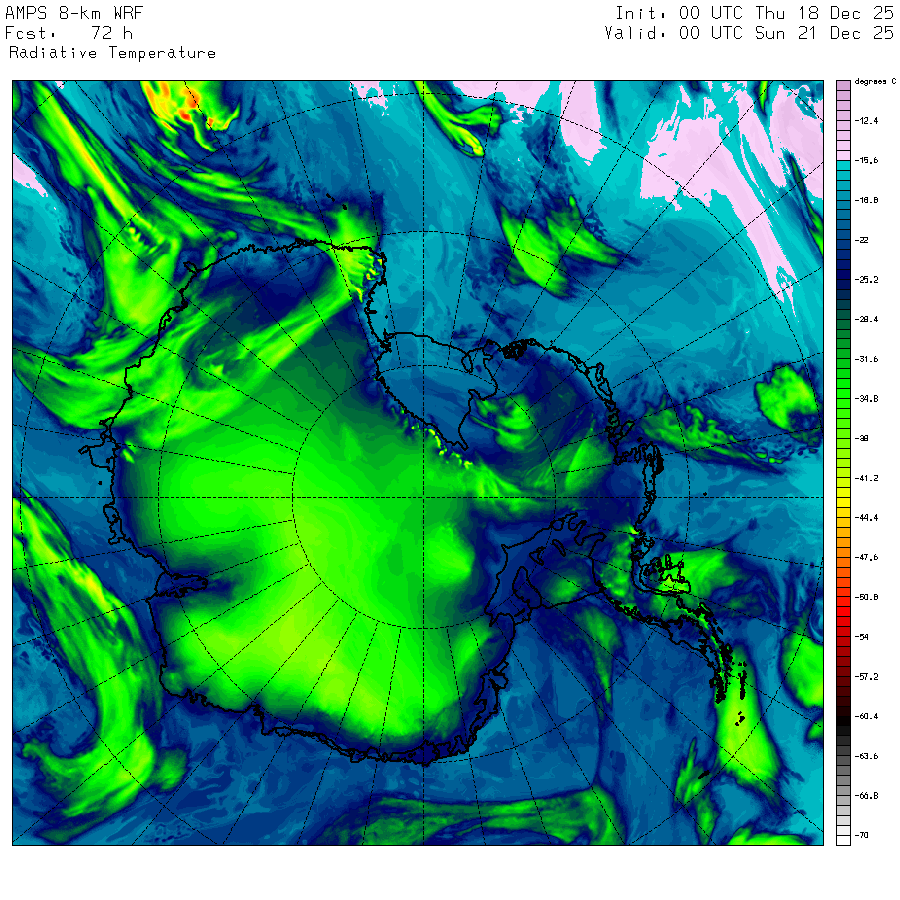
Task: Click the -66.8 colorbar tick label
Action: (866, 796)
